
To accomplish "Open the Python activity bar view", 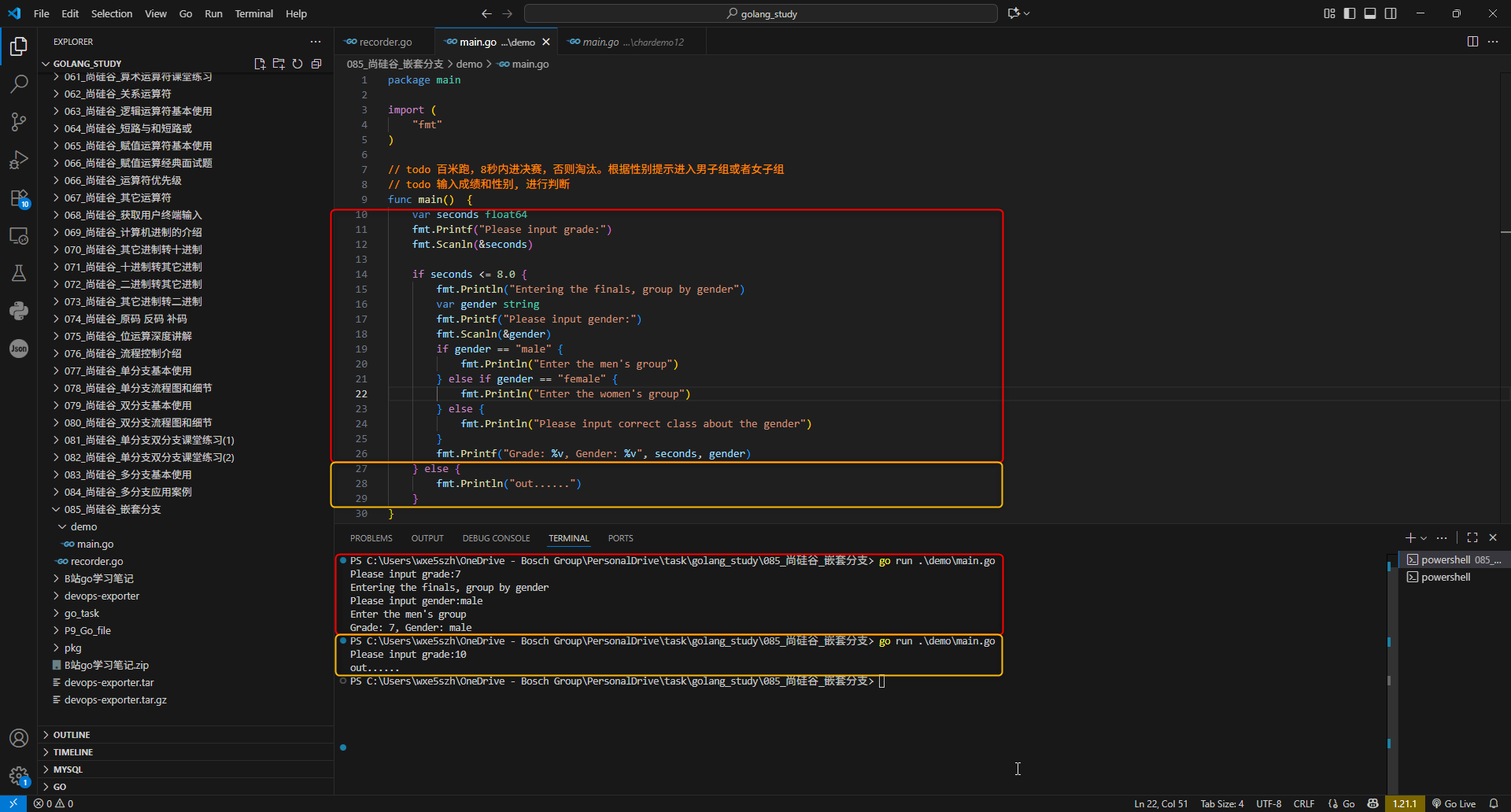I will pos(19,311).
